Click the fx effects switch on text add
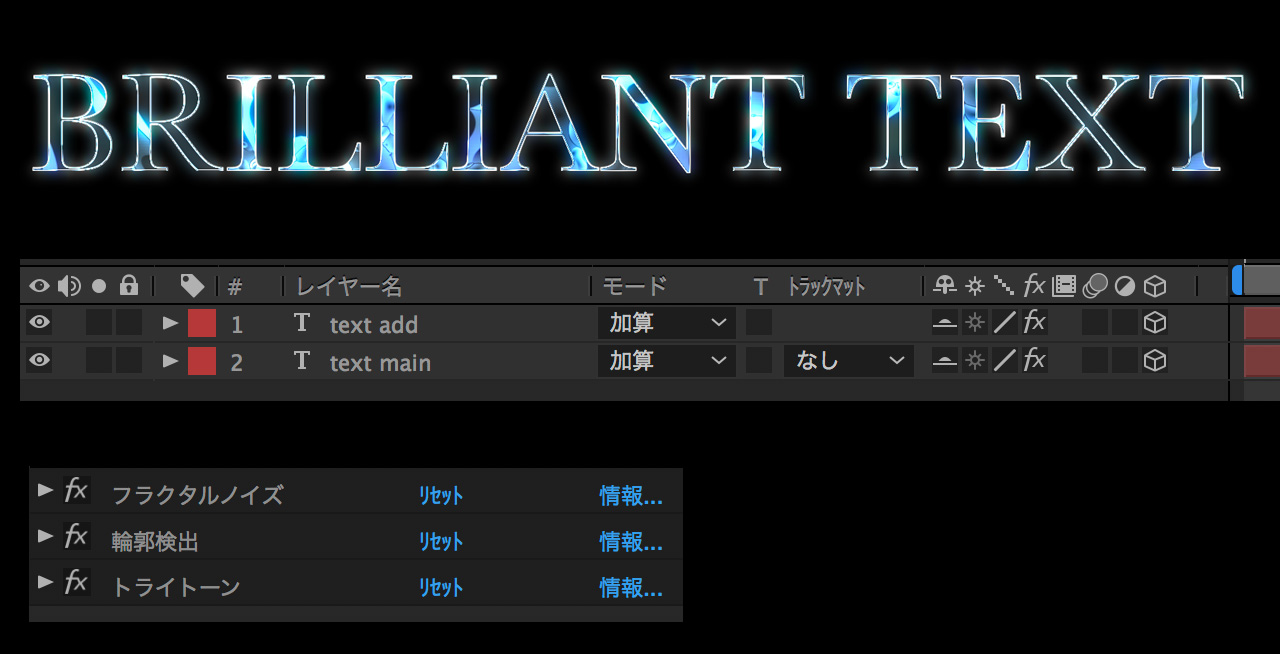 pos(1035,322)
